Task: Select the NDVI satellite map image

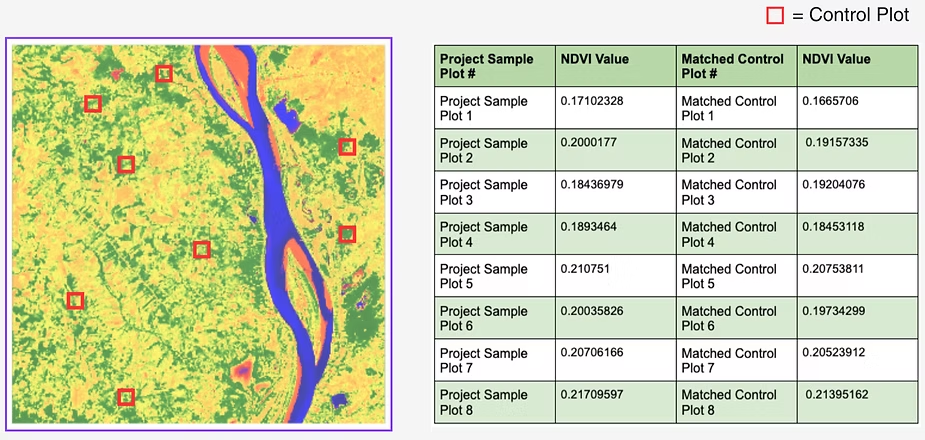Action: coord(199,234)
